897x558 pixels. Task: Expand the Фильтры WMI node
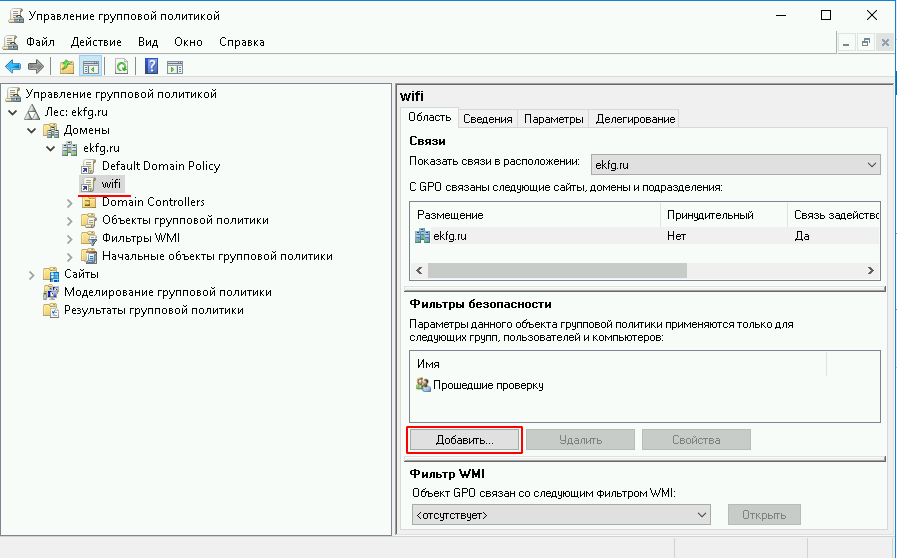coord(70,238)
